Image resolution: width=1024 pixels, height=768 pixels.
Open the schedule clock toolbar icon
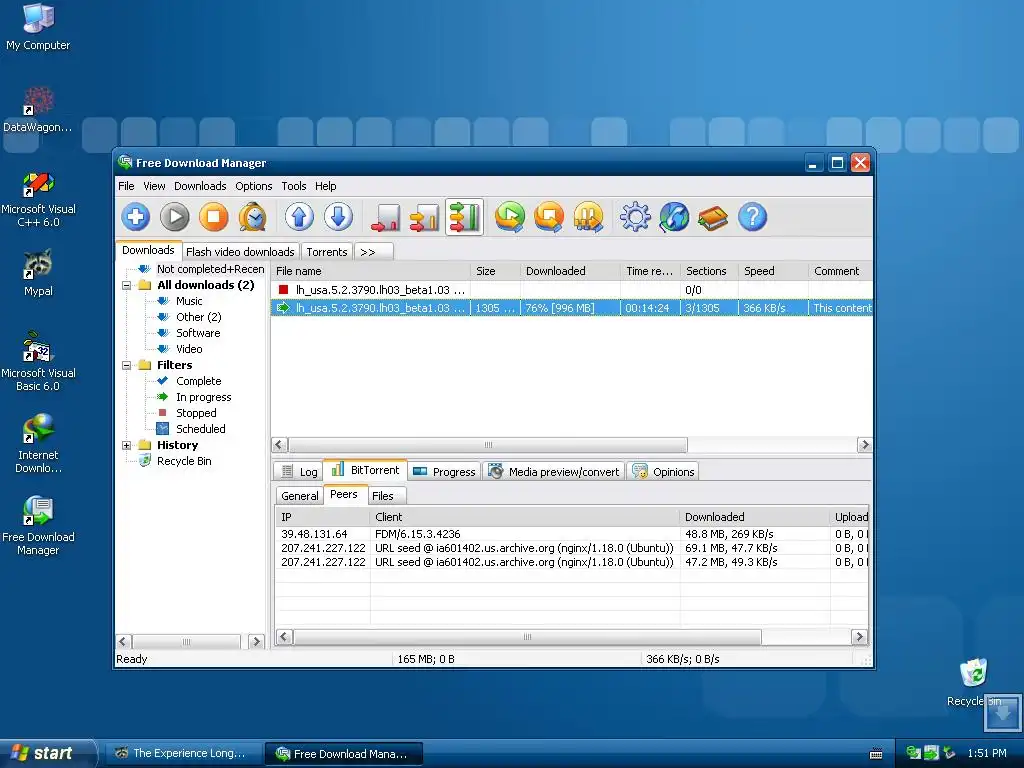(253, 217)
